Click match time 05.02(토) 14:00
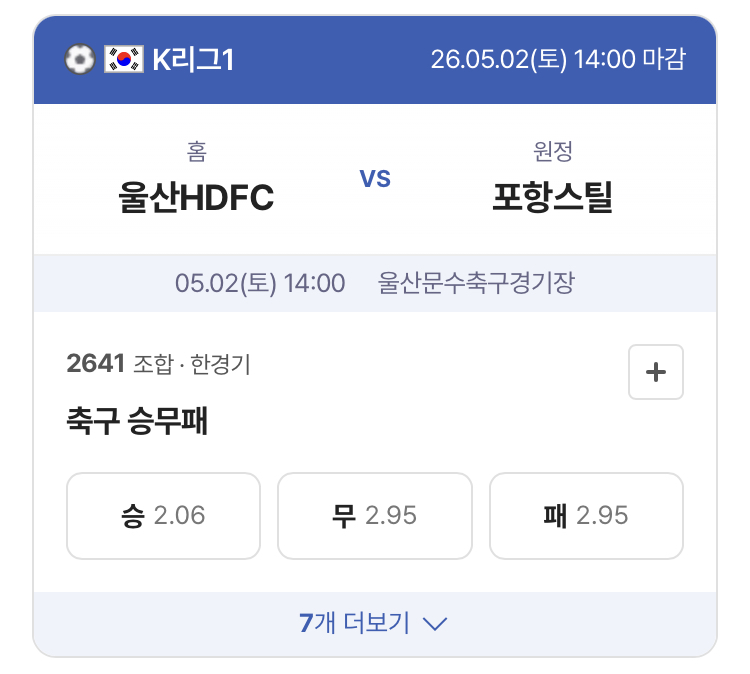This screenshot has width=750, height=674. click(x=260, y=283)
